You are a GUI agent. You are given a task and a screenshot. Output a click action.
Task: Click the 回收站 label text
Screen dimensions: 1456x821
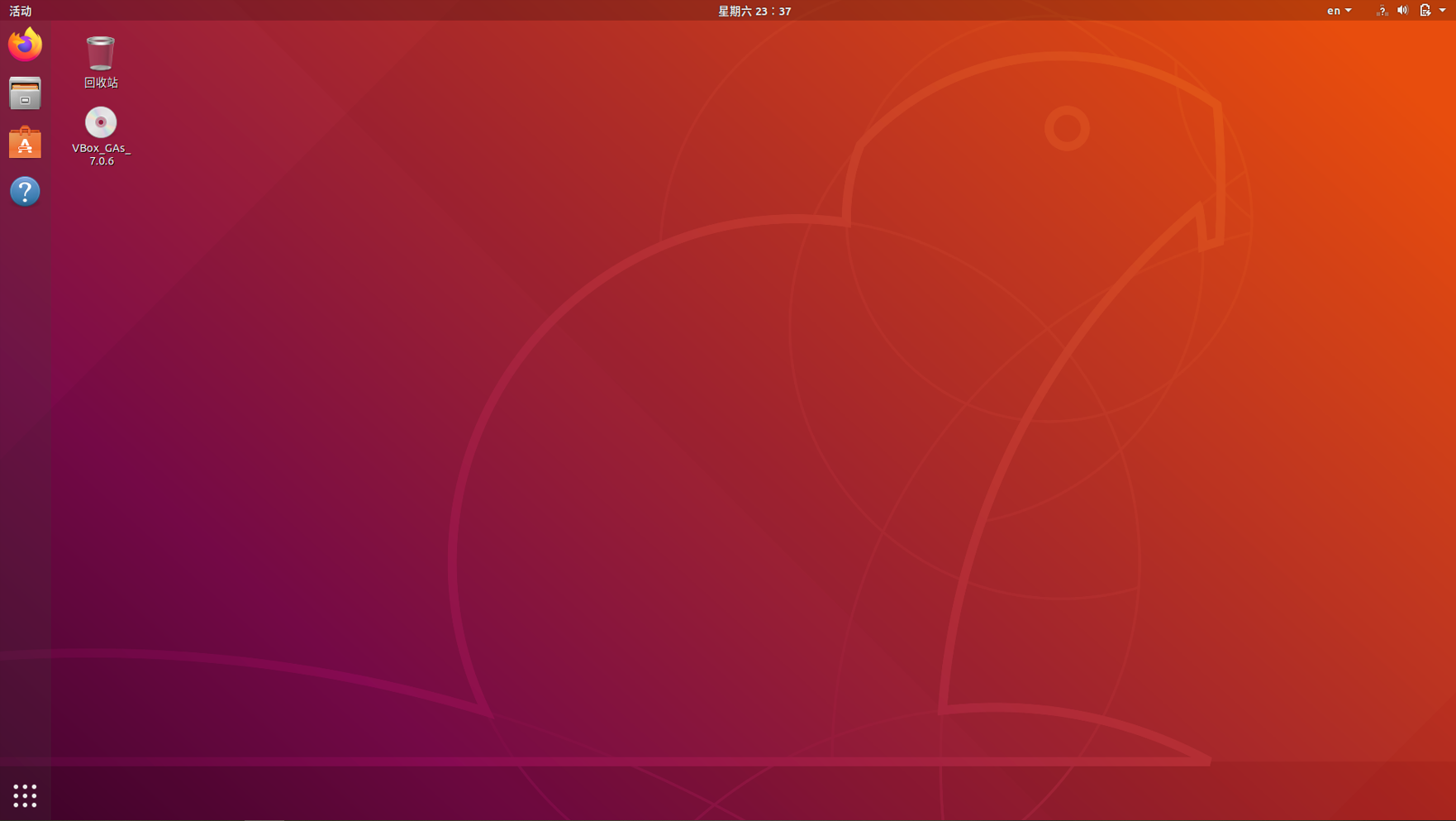point(101,83)
